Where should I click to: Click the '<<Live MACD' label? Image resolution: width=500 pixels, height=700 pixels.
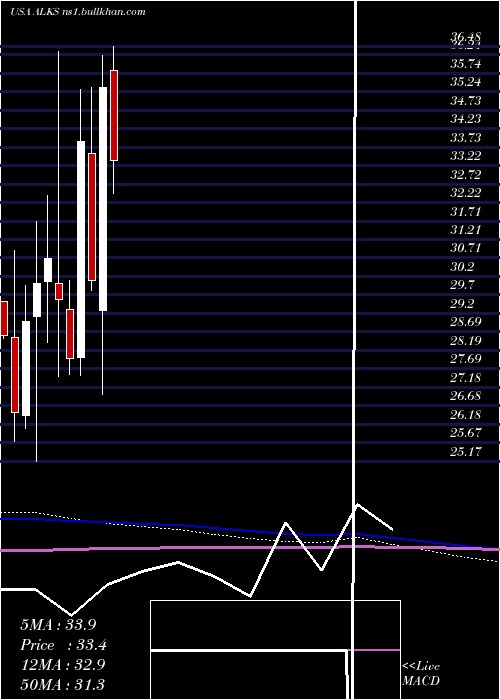point(421,673)
